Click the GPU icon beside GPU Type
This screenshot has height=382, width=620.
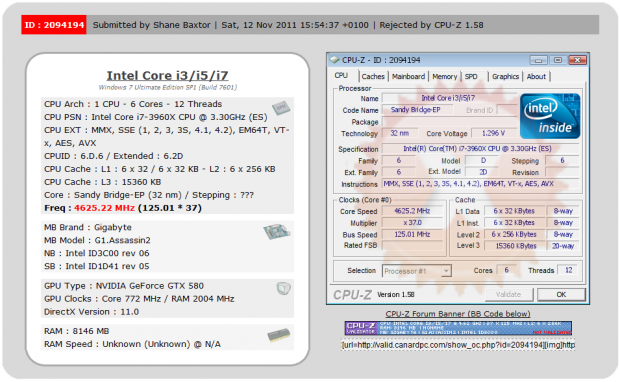tap(284, 289)
